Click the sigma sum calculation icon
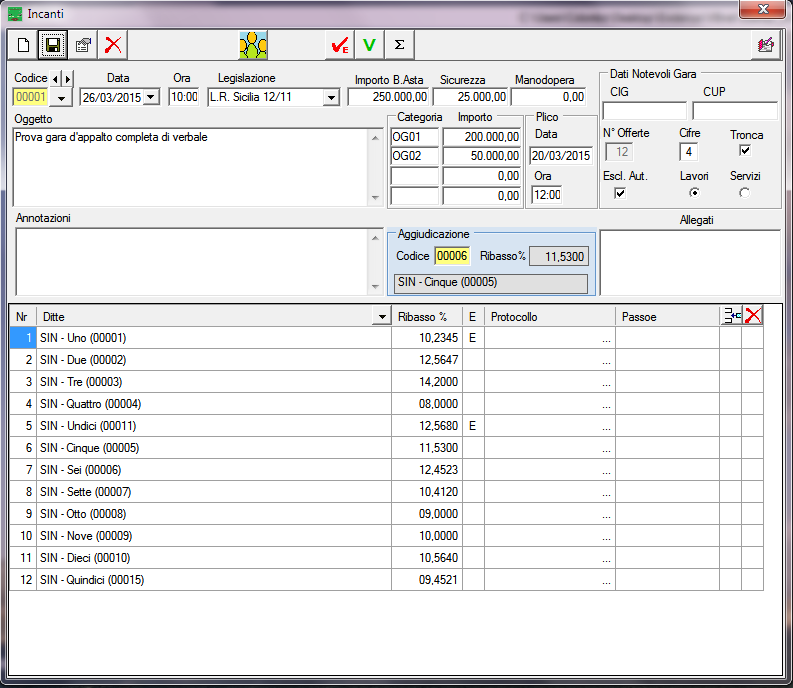 [x=399, y=45]
